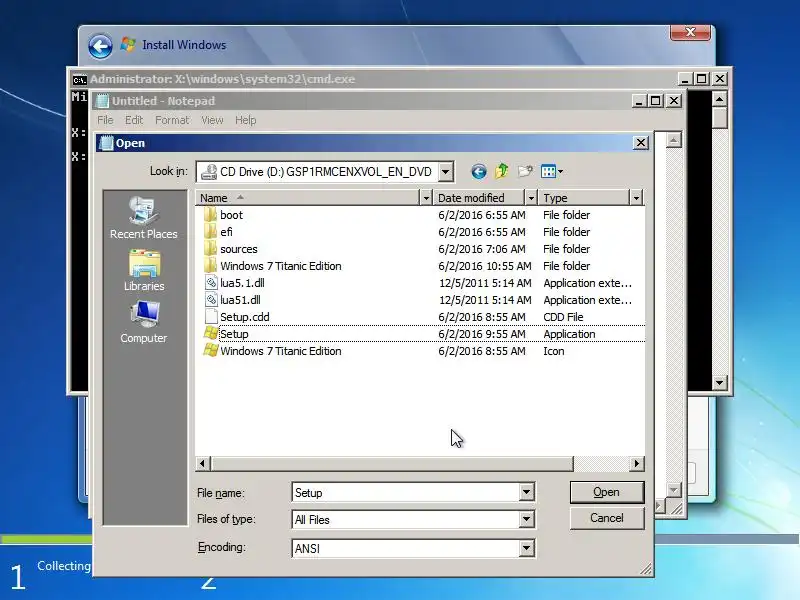Screen dimensions: 800x600
Task: Open Name column filter dropdown
Action: [426, 197]
